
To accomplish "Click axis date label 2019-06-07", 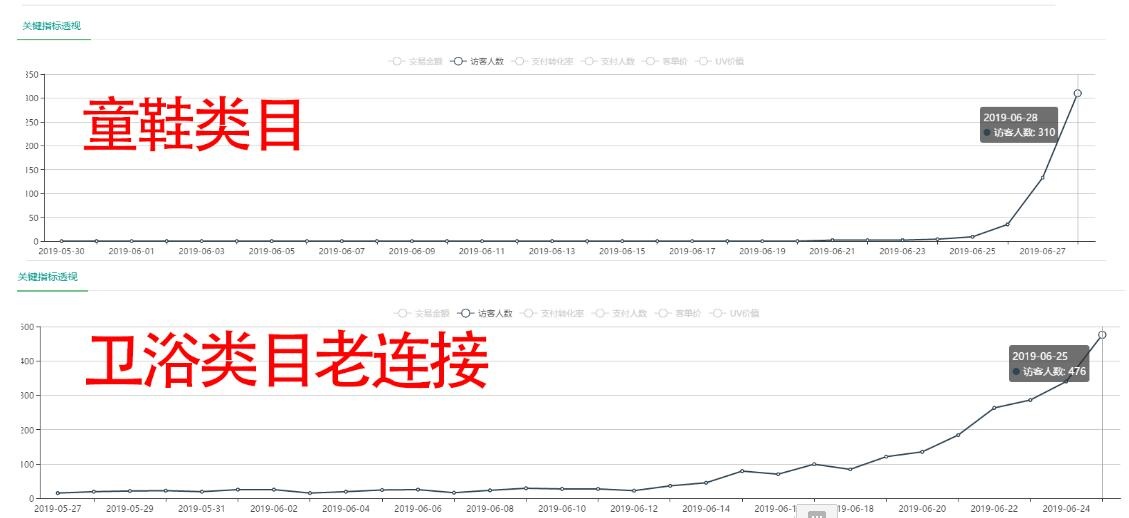I will pos(341,251).
